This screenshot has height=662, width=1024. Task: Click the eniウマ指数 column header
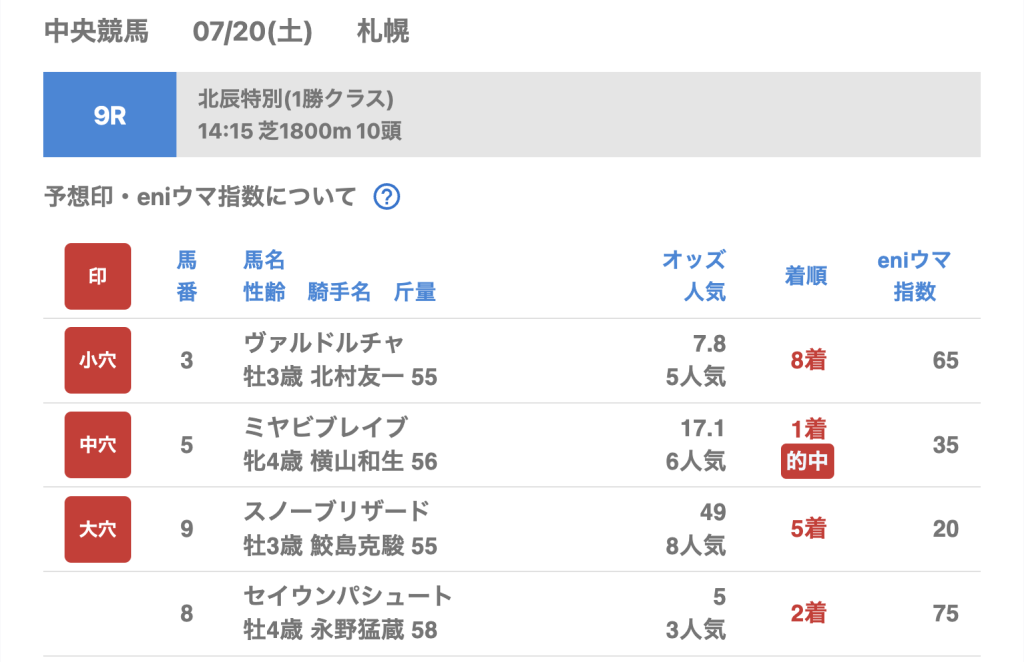pyautogui.click(x=914, y=276)
